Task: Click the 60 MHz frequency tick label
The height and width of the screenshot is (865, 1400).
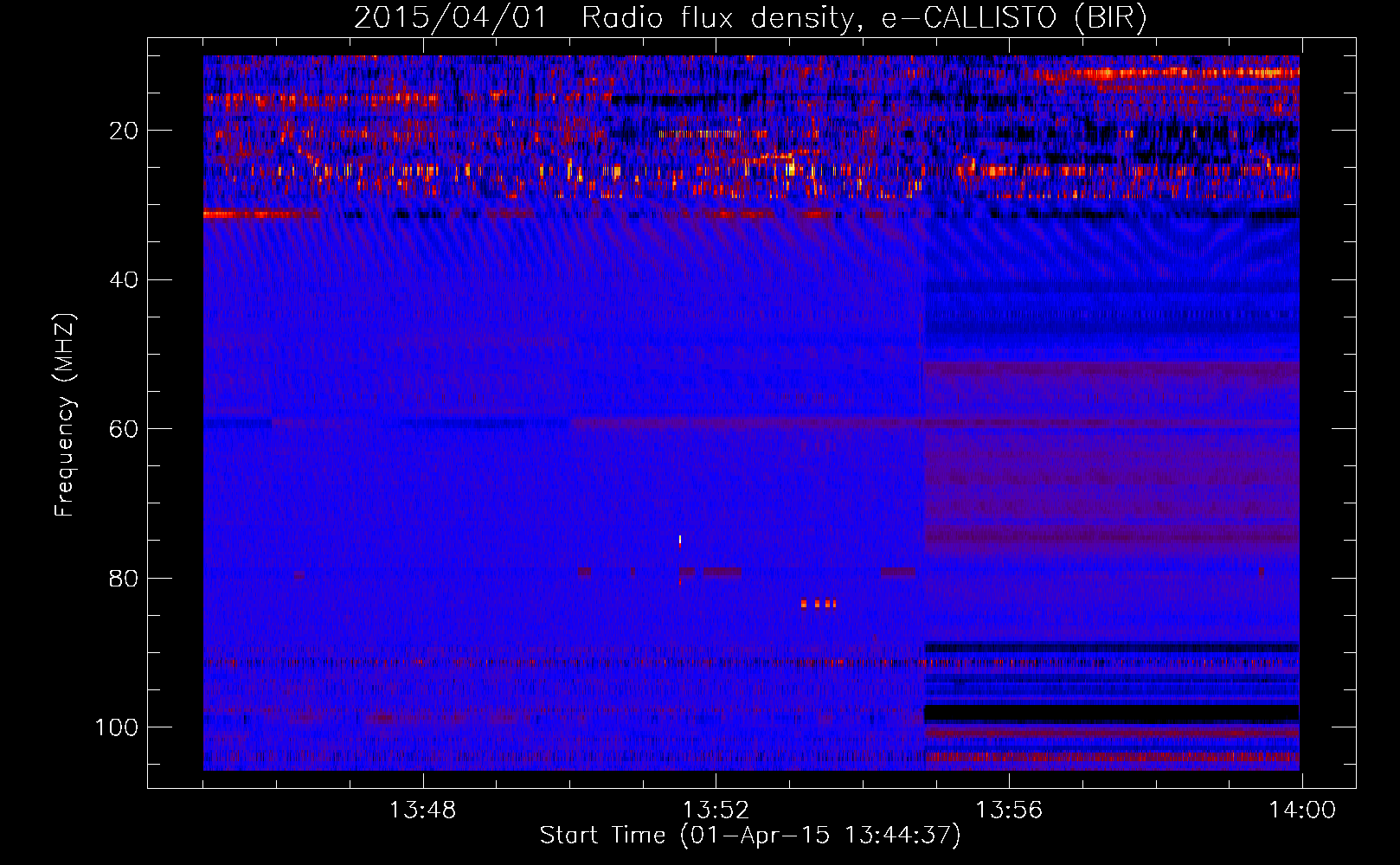Action: click(124, 429)
